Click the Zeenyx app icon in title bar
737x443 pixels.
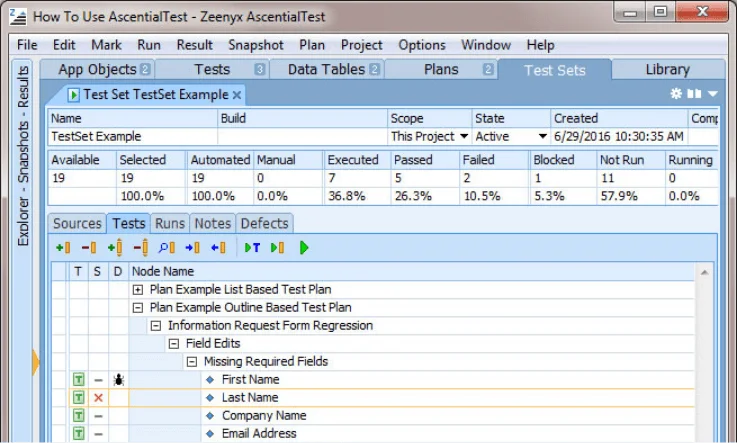coord(18,16)
